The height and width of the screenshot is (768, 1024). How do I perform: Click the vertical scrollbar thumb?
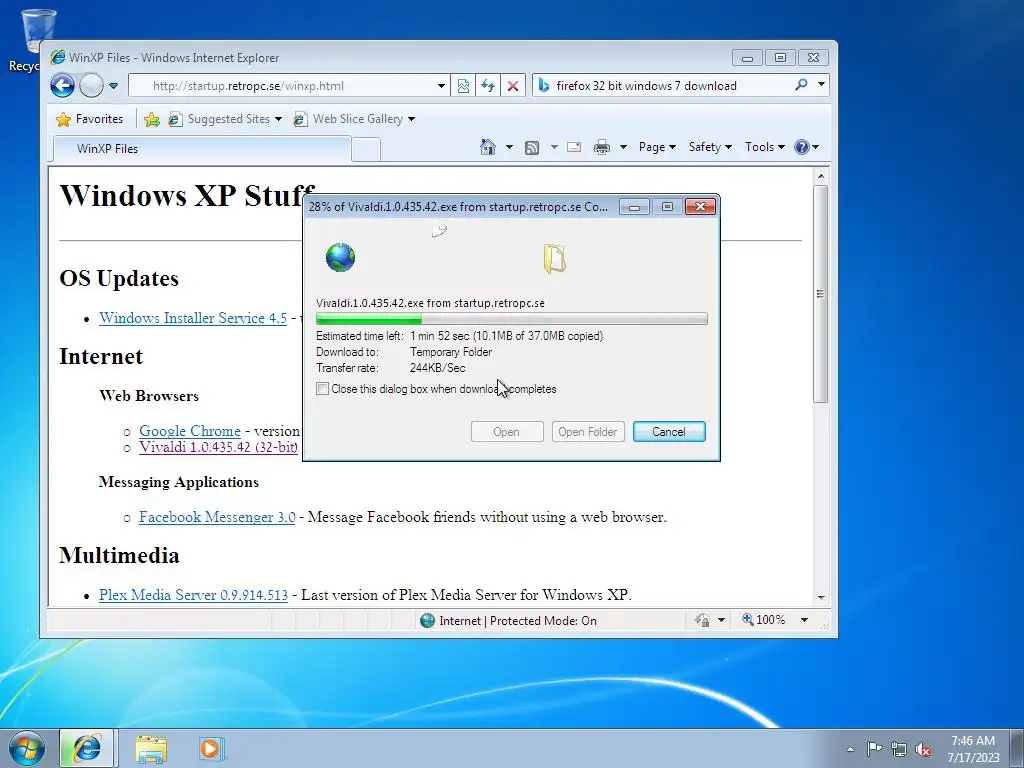tap(821, 294)
